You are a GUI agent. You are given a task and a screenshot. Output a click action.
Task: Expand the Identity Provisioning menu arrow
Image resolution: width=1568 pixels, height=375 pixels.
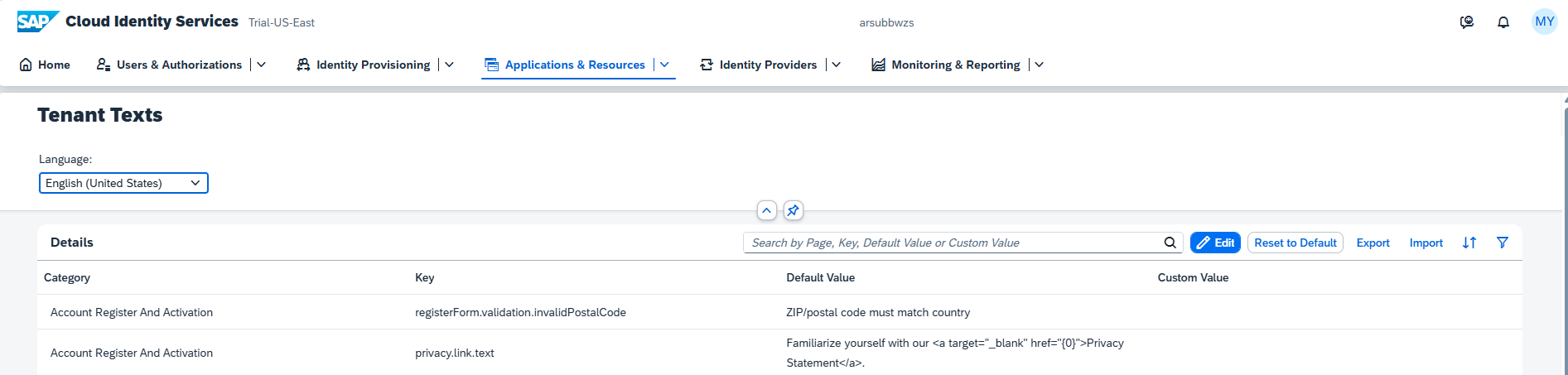(450, 65)
